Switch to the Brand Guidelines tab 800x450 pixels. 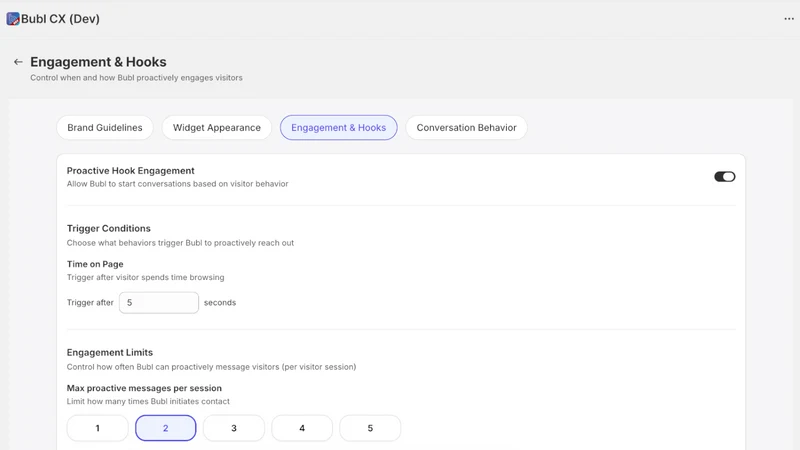[105, 128]
